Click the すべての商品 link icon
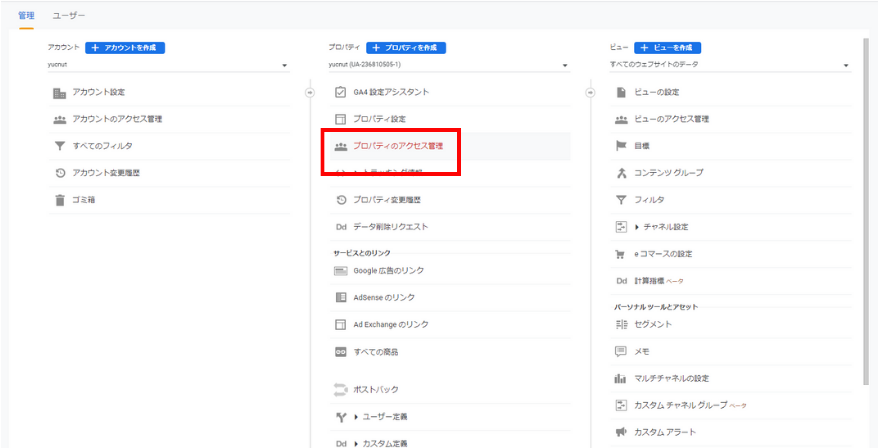Viewport: 878px width, 448px height. tap(340, 352)
